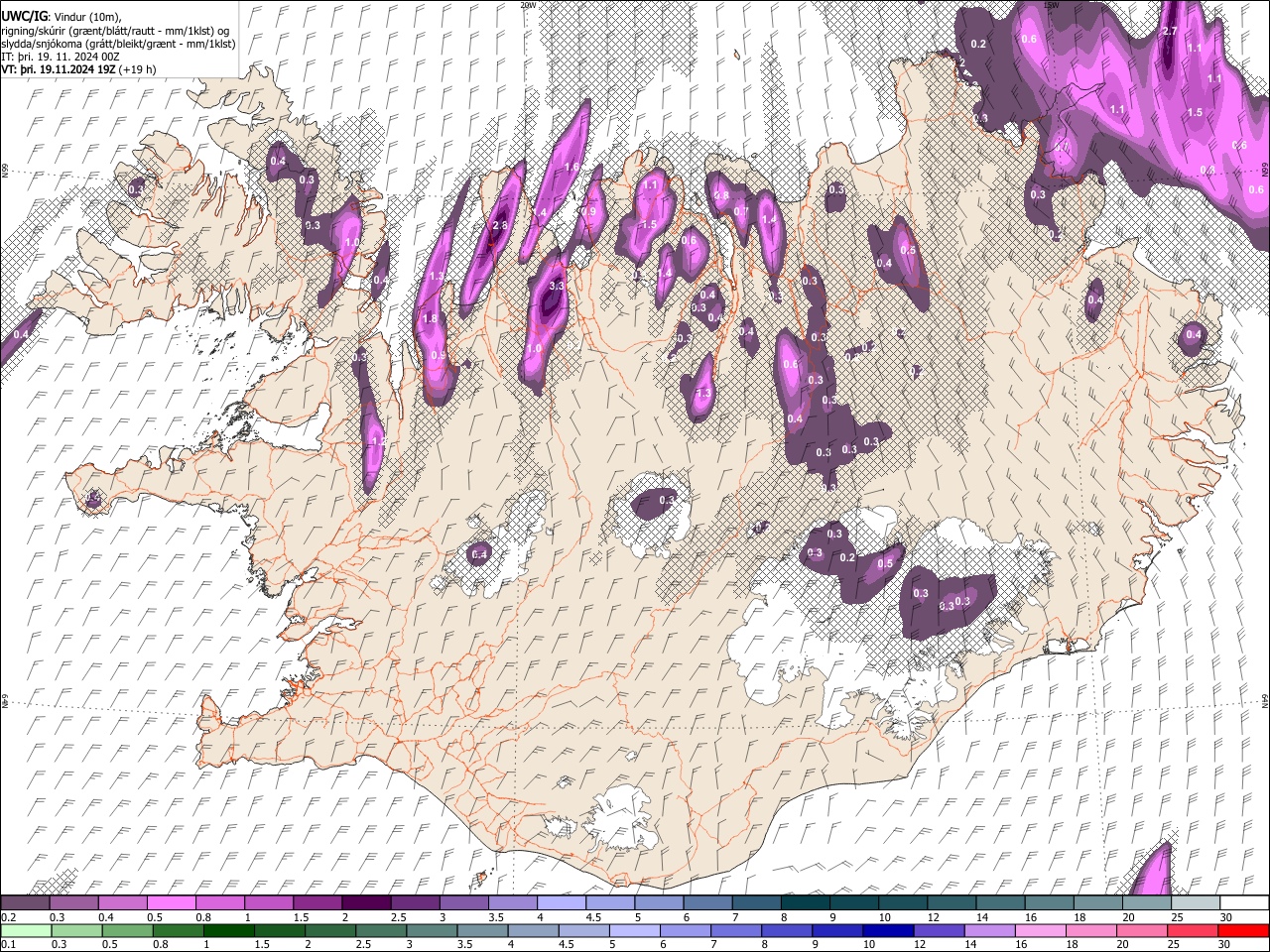Click the 0.1 label in the lower legend

(9, 945)
